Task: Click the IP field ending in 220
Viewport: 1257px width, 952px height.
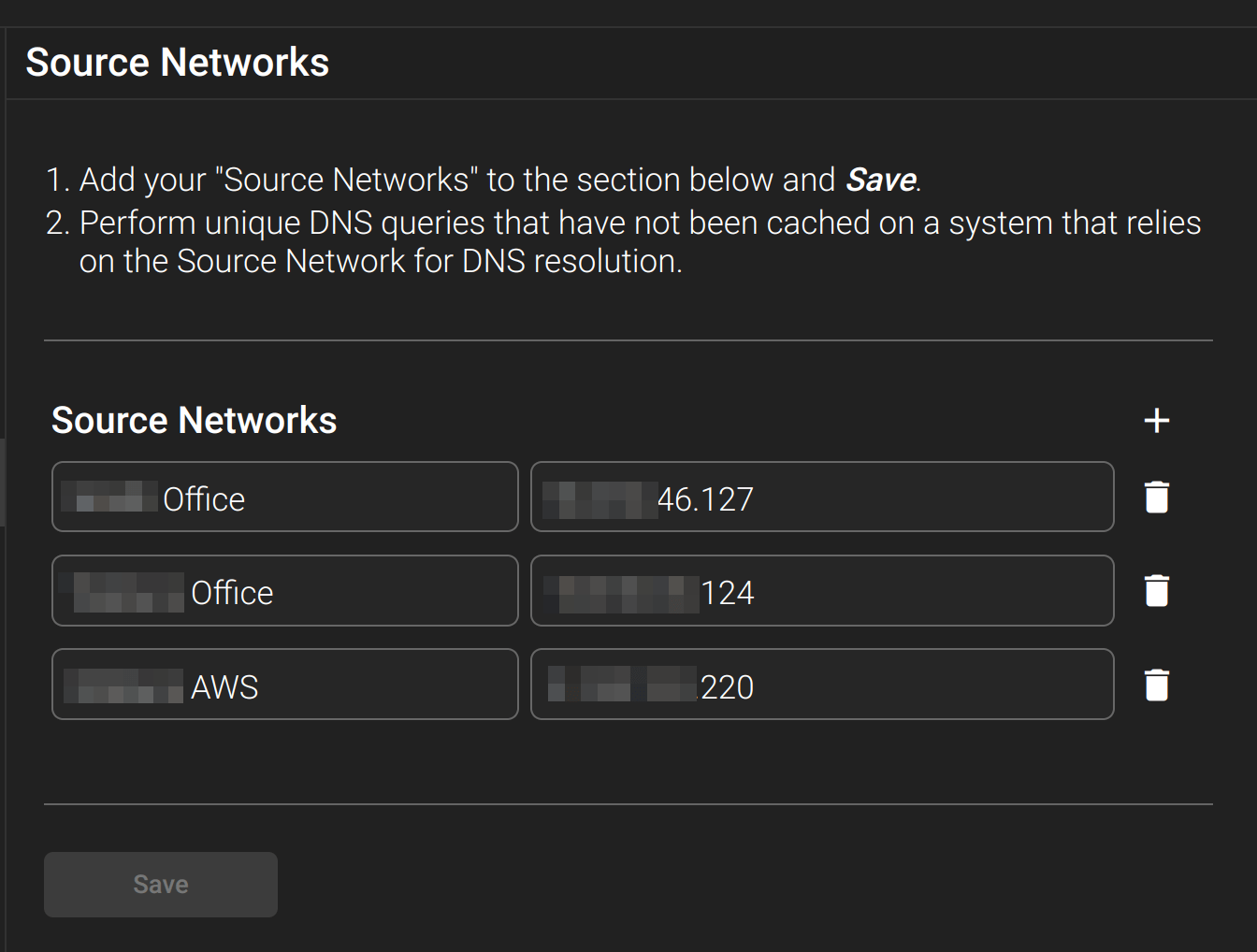Action: point(822,685)
